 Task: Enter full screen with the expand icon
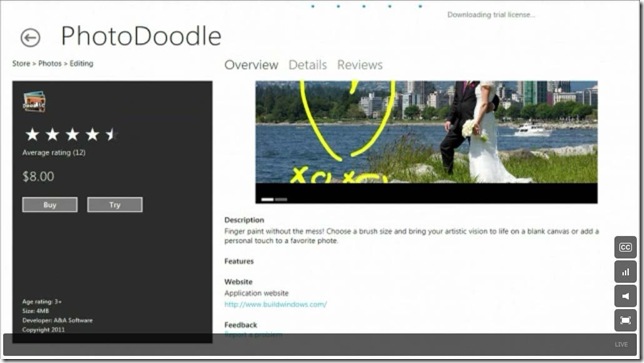(x=625, y=320)
